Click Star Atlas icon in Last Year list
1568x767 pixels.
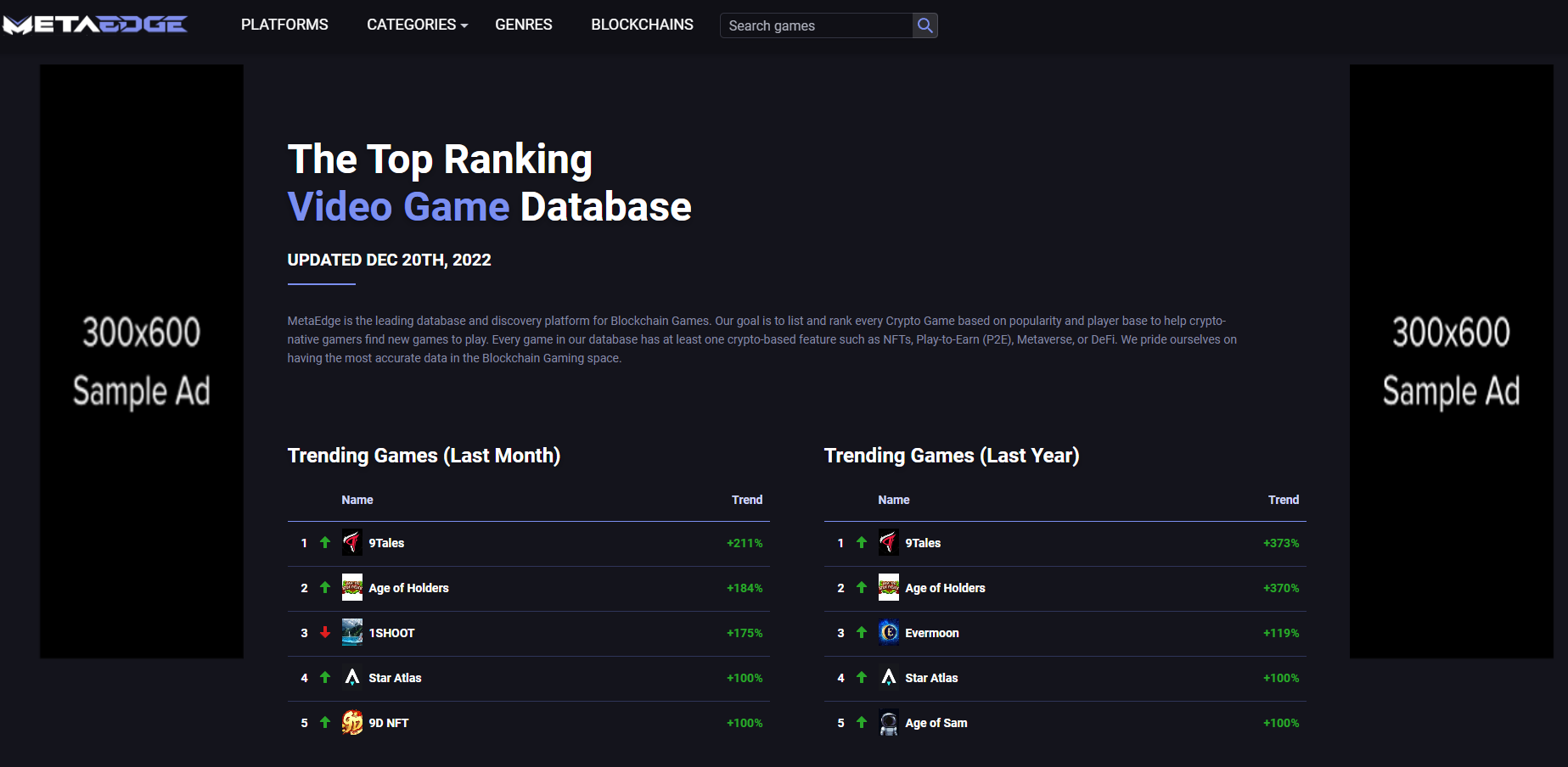coord(888,677)
